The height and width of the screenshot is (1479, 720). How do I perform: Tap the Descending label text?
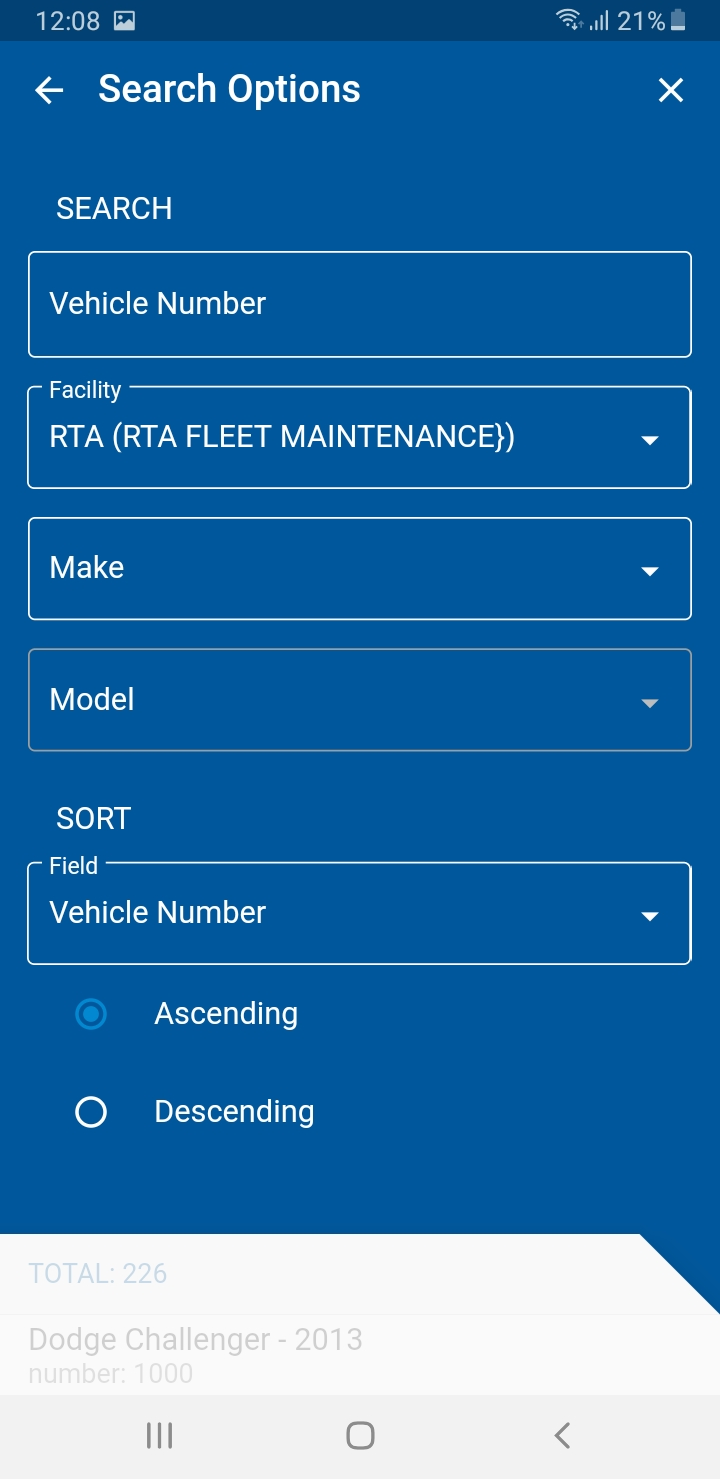click(234, 1112)
